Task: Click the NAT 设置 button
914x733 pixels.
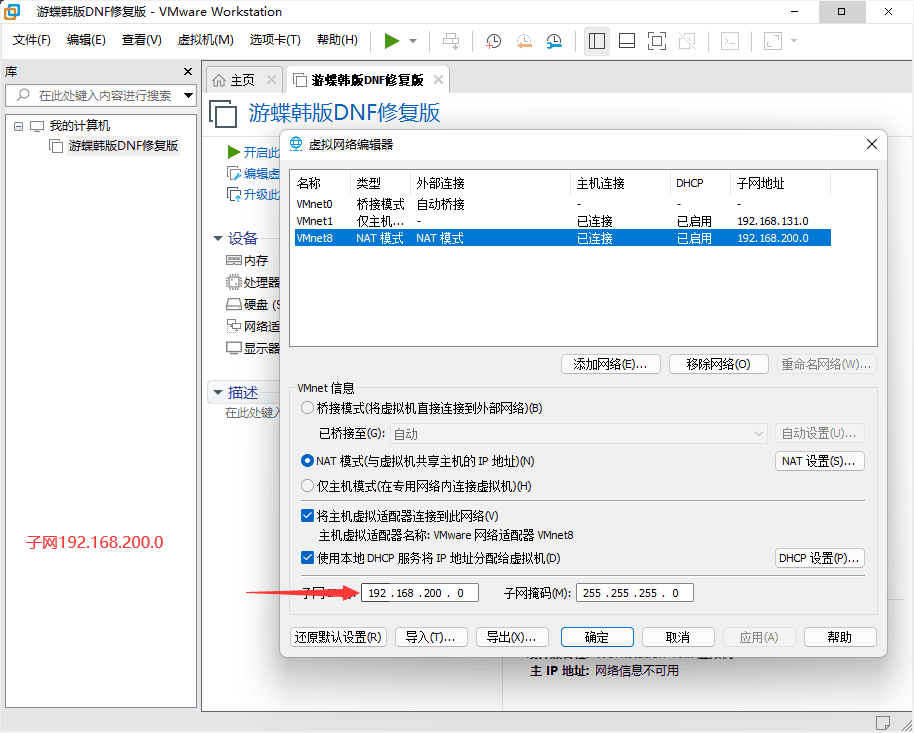Action: pos(819,461)
